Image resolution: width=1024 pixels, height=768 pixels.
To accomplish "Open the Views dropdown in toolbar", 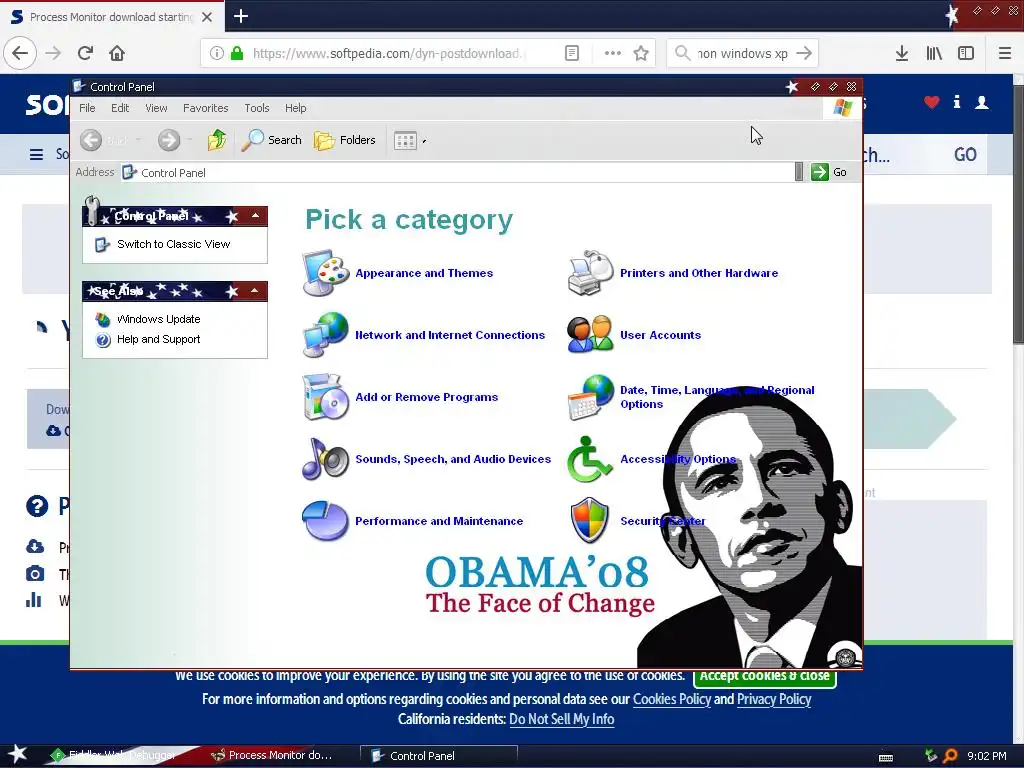I will click(409, 140).
